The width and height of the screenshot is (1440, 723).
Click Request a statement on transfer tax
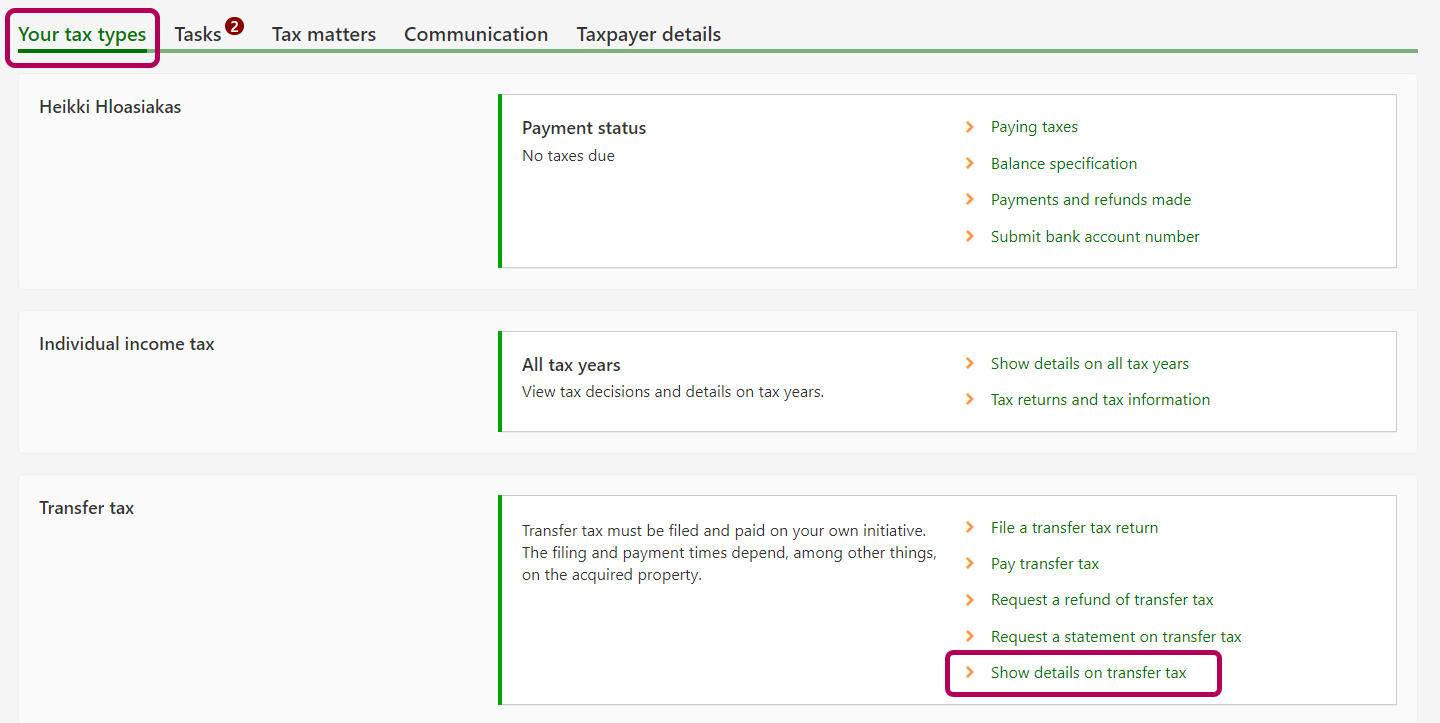pyautogui.click(x=1115, y=637)
